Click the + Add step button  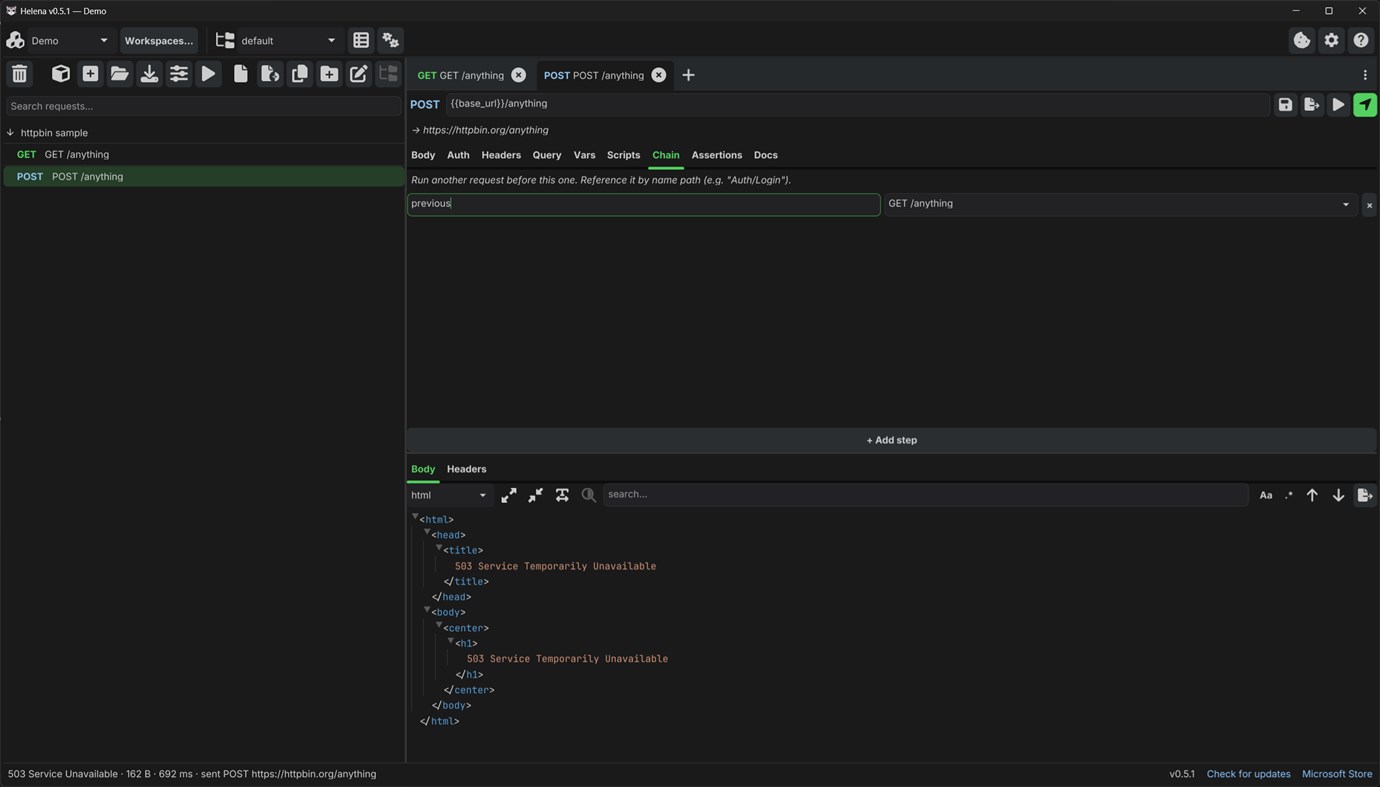[x=892, y=440]
